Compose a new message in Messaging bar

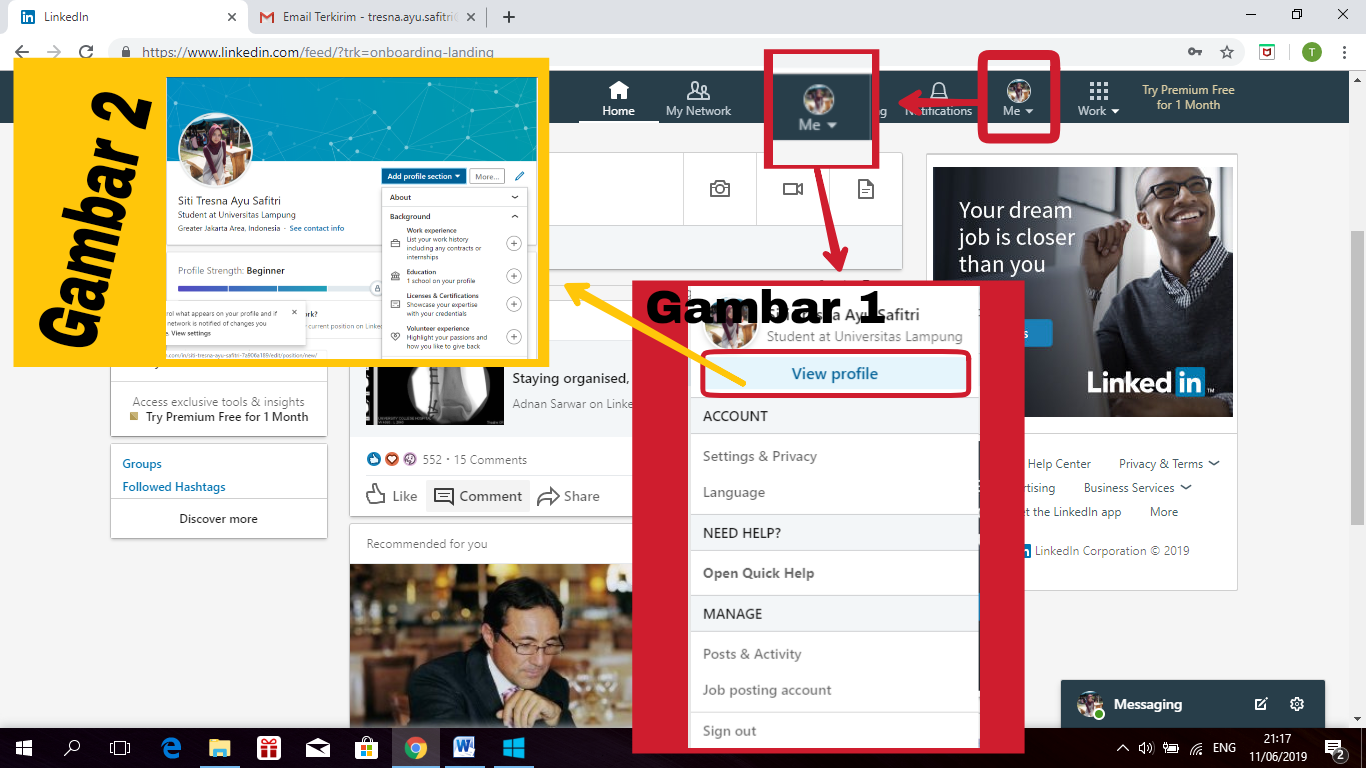tap(1261, 704)
